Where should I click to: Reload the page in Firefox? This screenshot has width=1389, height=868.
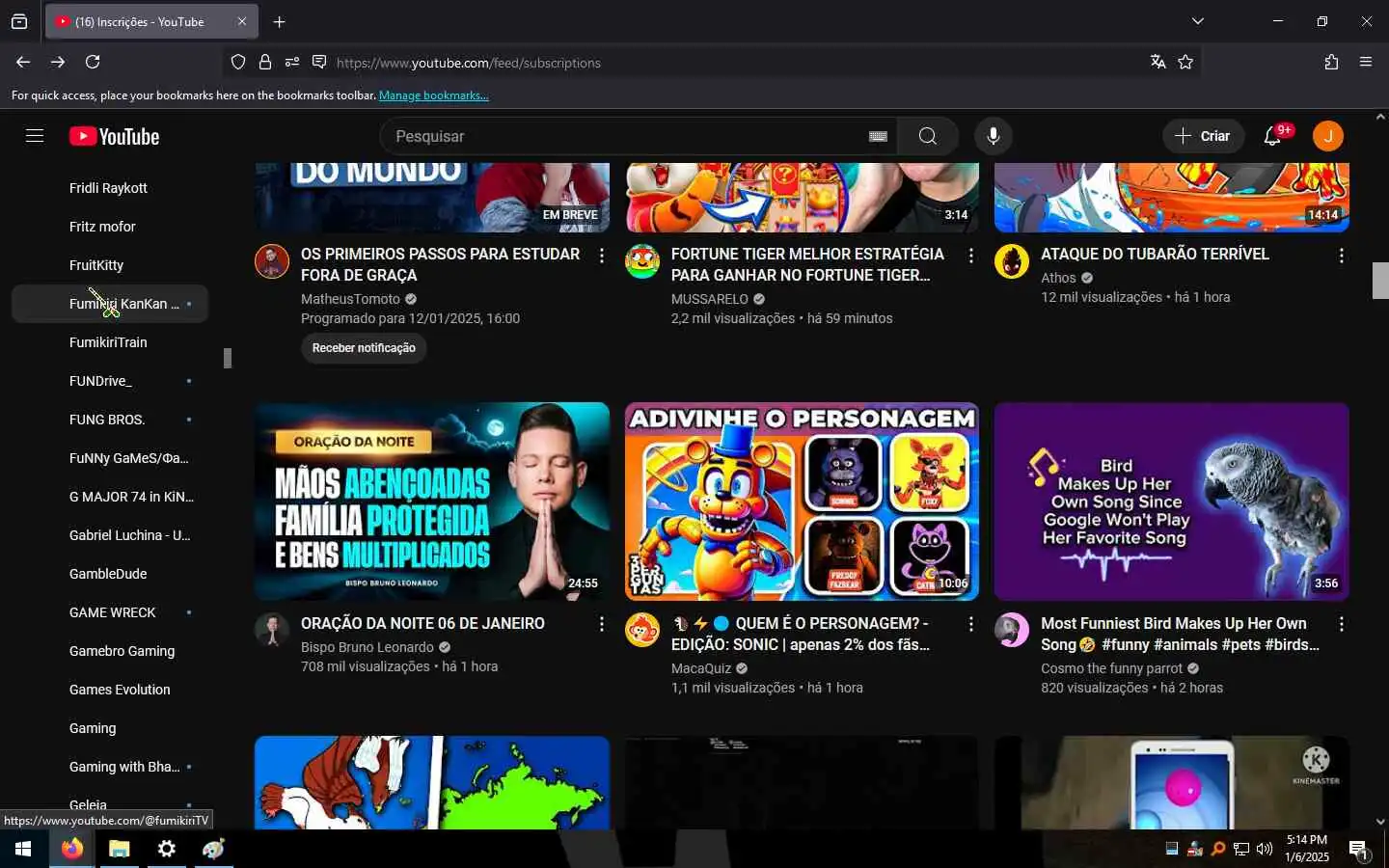pyautogui.click(x=93, y=62)
